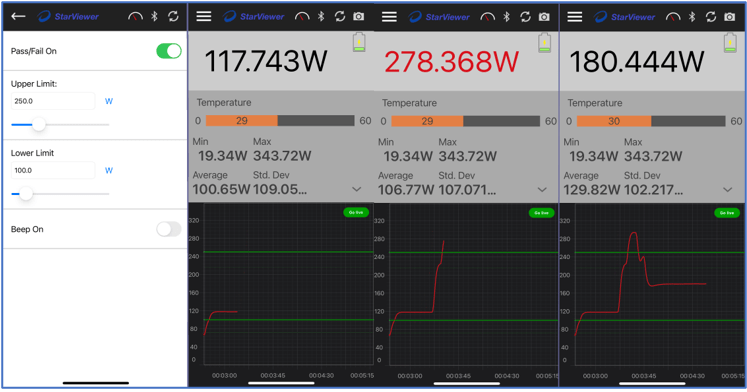The image size is (747, 392).
Task: Open hamburger menu on 180.444W screen
Action: pyautogui.click(x=575, y=17)
